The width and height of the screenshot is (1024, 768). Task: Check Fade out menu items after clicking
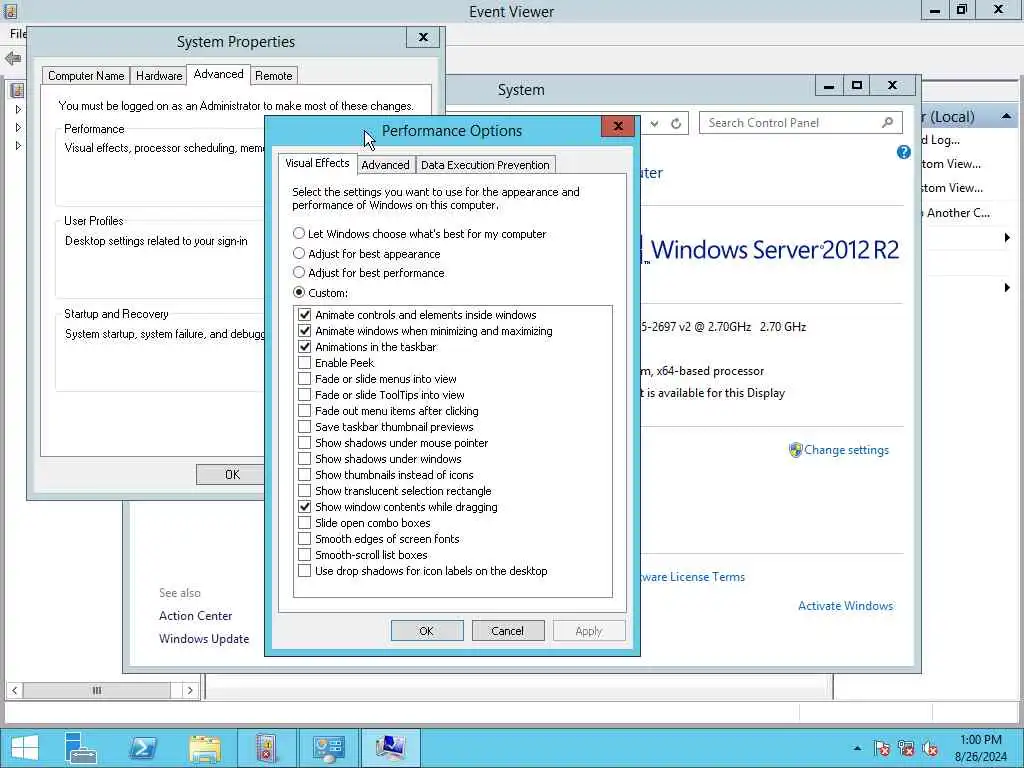pyautogui.click(x=304, y=411)
